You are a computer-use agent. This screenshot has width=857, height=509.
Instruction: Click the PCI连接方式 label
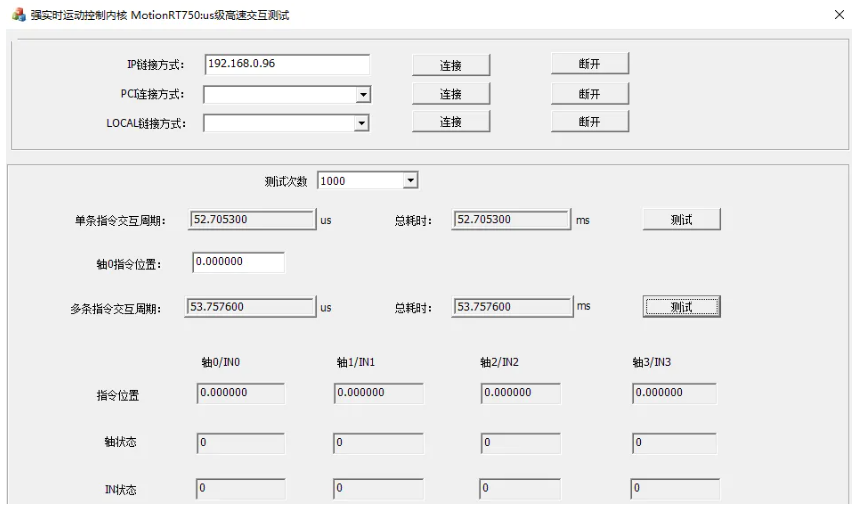pos(152,94)
